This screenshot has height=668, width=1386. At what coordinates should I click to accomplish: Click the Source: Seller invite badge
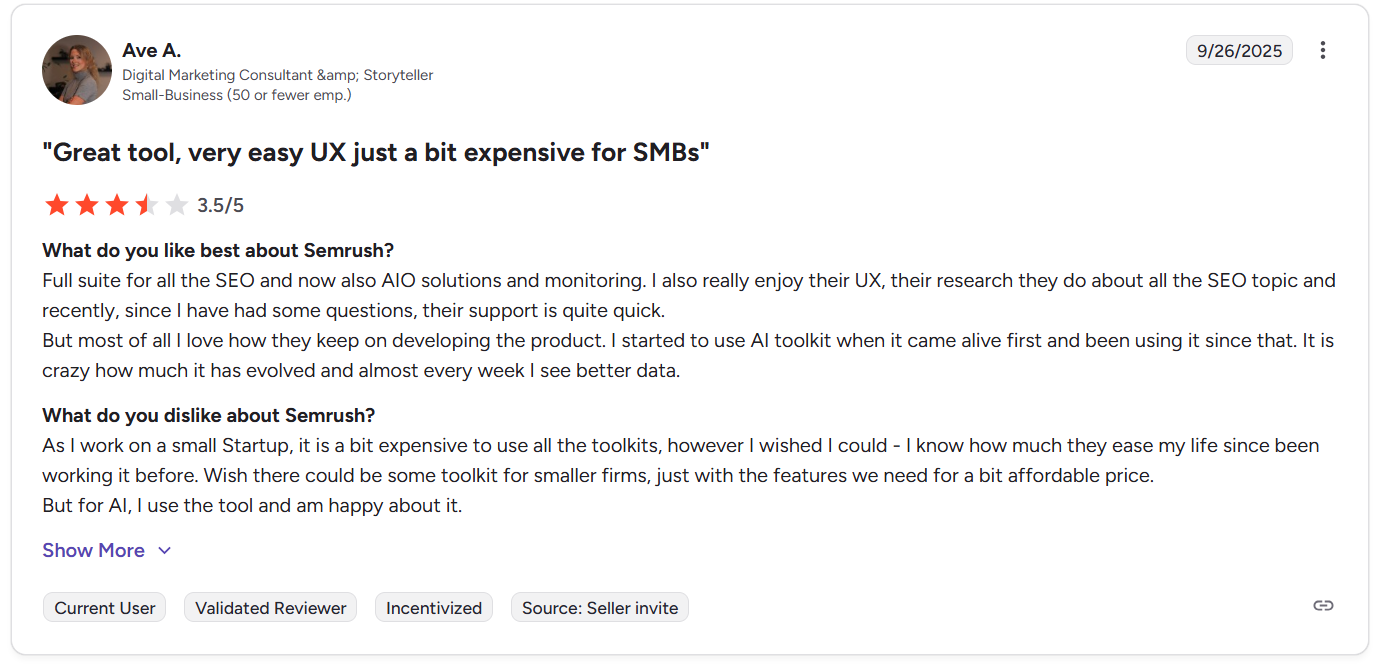(599, 607)
